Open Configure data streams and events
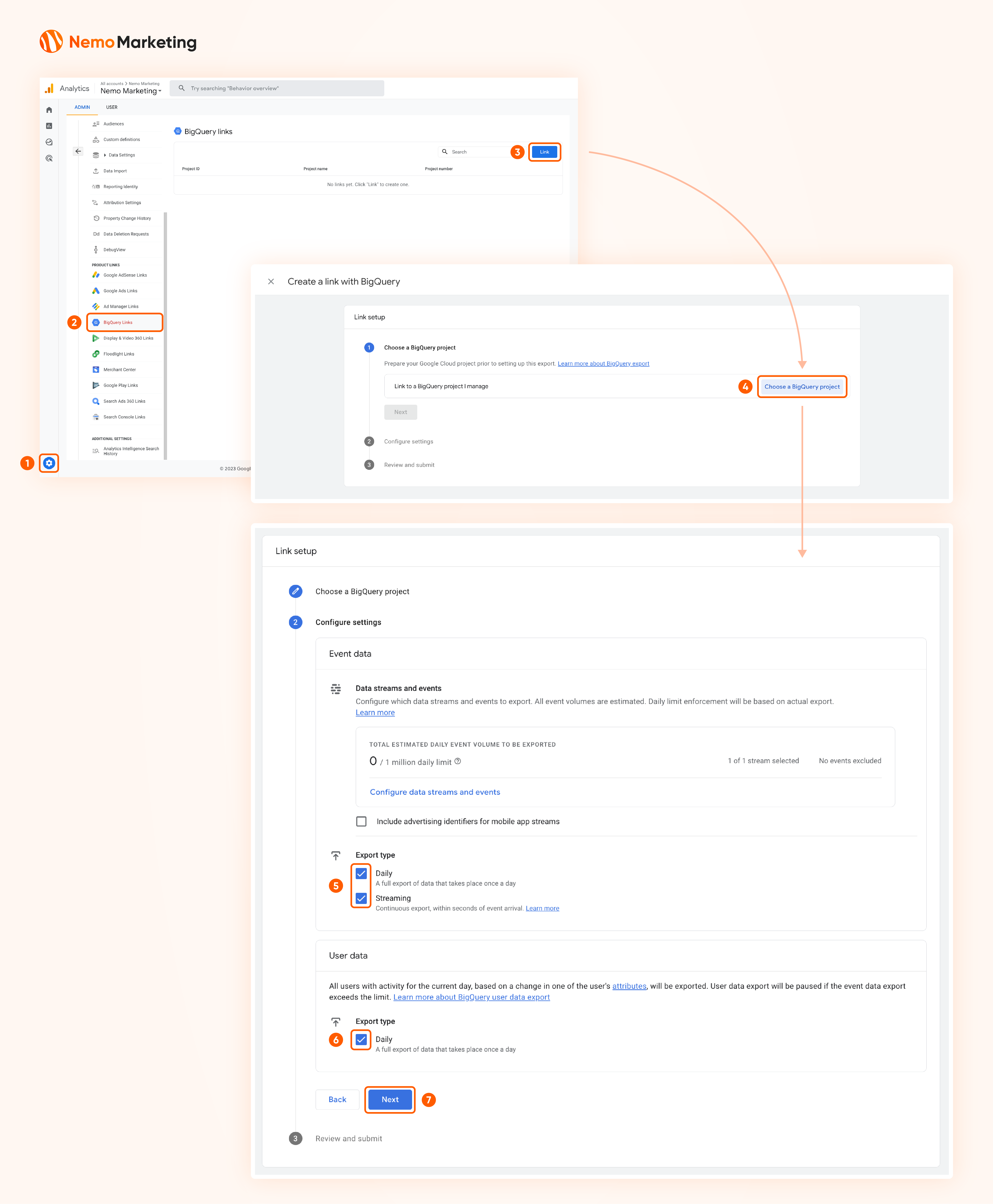 [x=435, y=792]
